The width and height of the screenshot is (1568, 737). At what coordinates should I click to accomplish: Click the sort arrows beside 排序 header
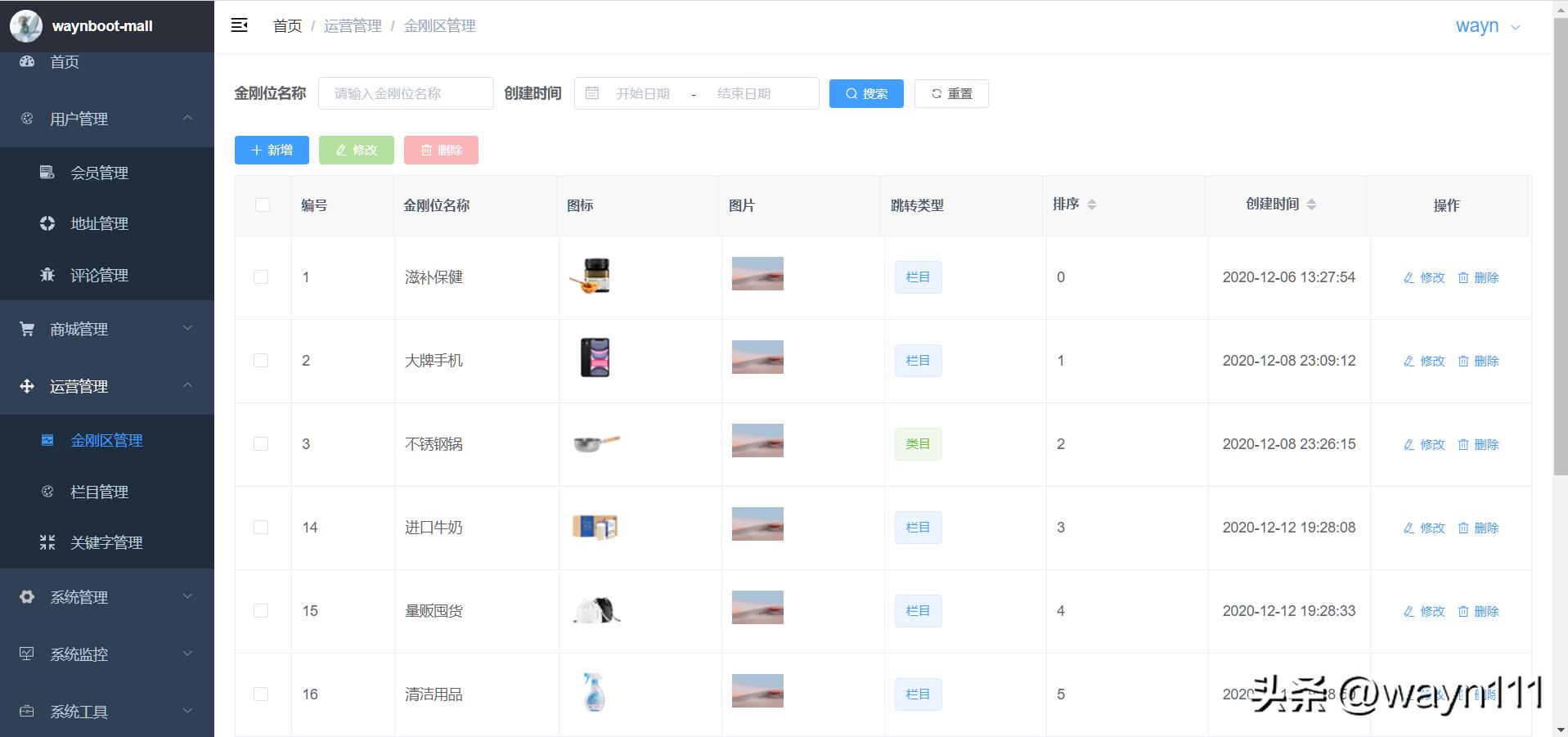pyautogui.click(x=1092, y=204)
